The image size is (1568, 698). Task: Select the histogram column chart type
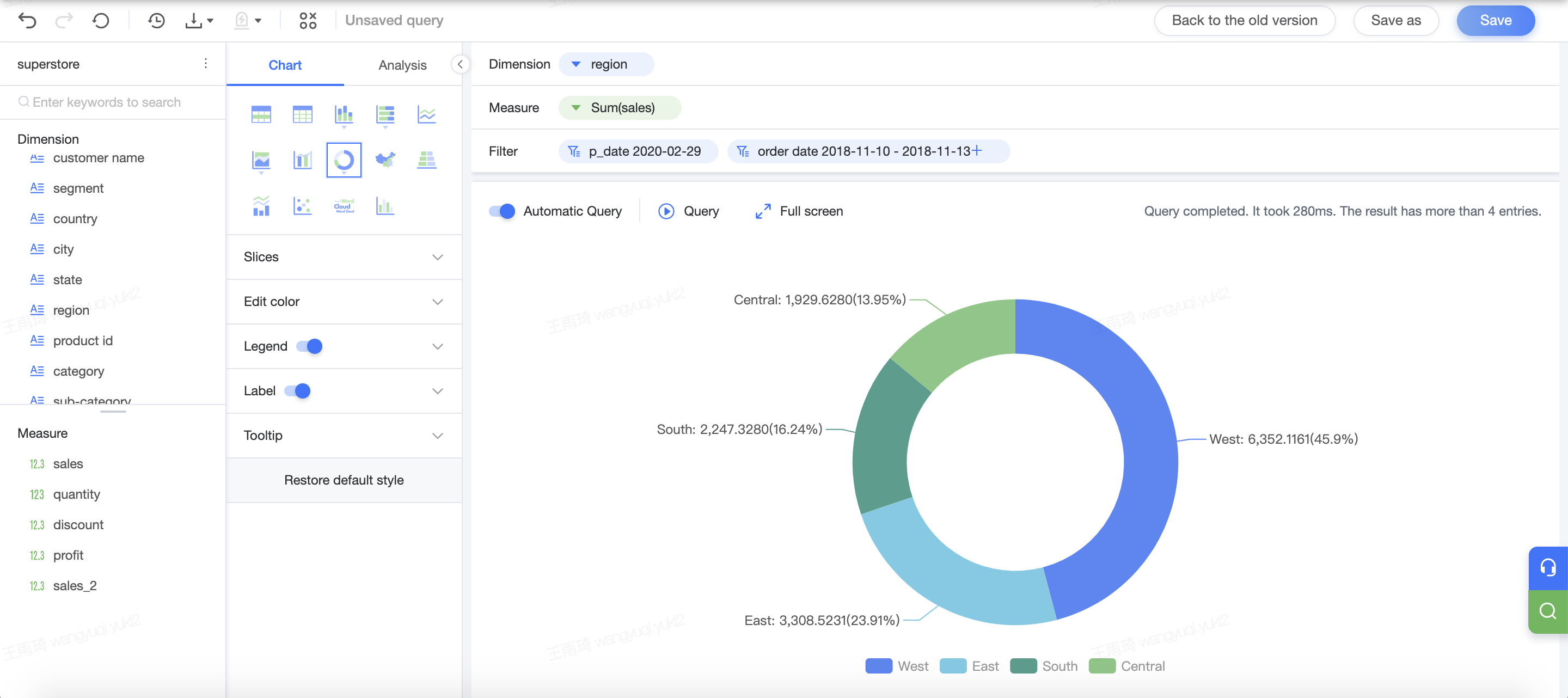tap(385, 206)
